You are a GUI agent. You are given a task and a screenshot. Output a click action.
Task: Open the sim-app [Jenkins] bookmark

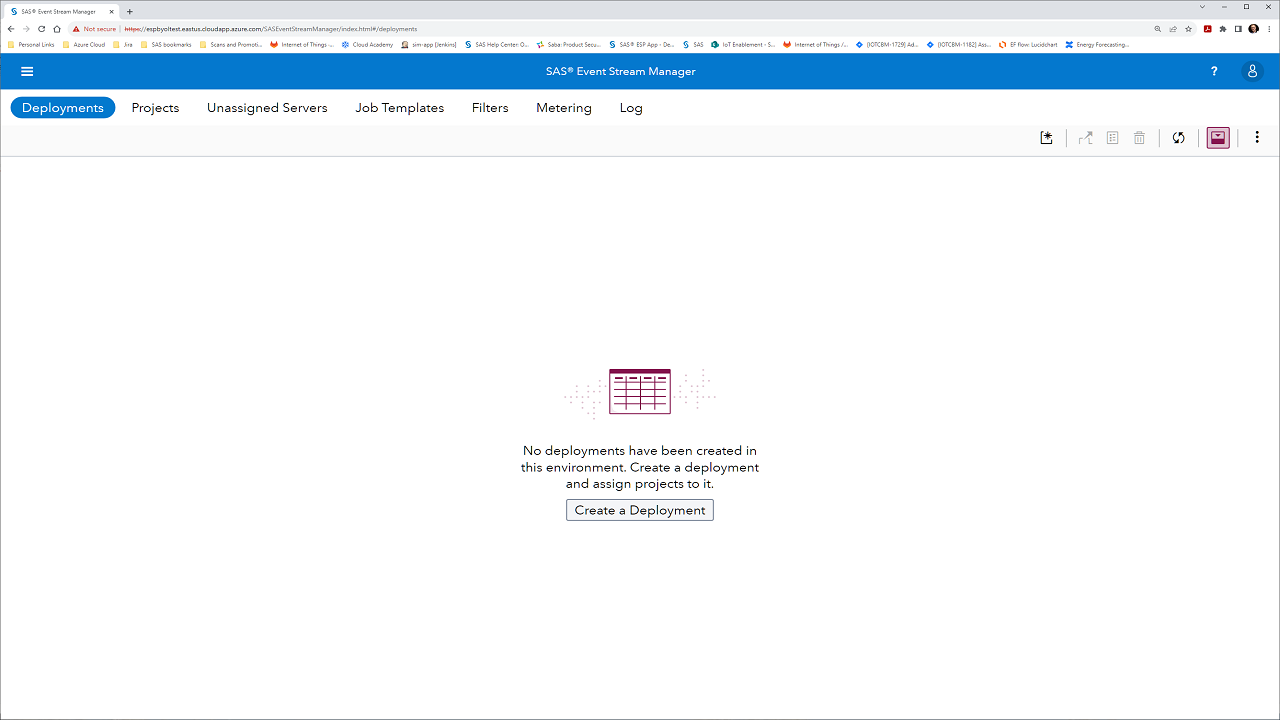tap(428, 44)
